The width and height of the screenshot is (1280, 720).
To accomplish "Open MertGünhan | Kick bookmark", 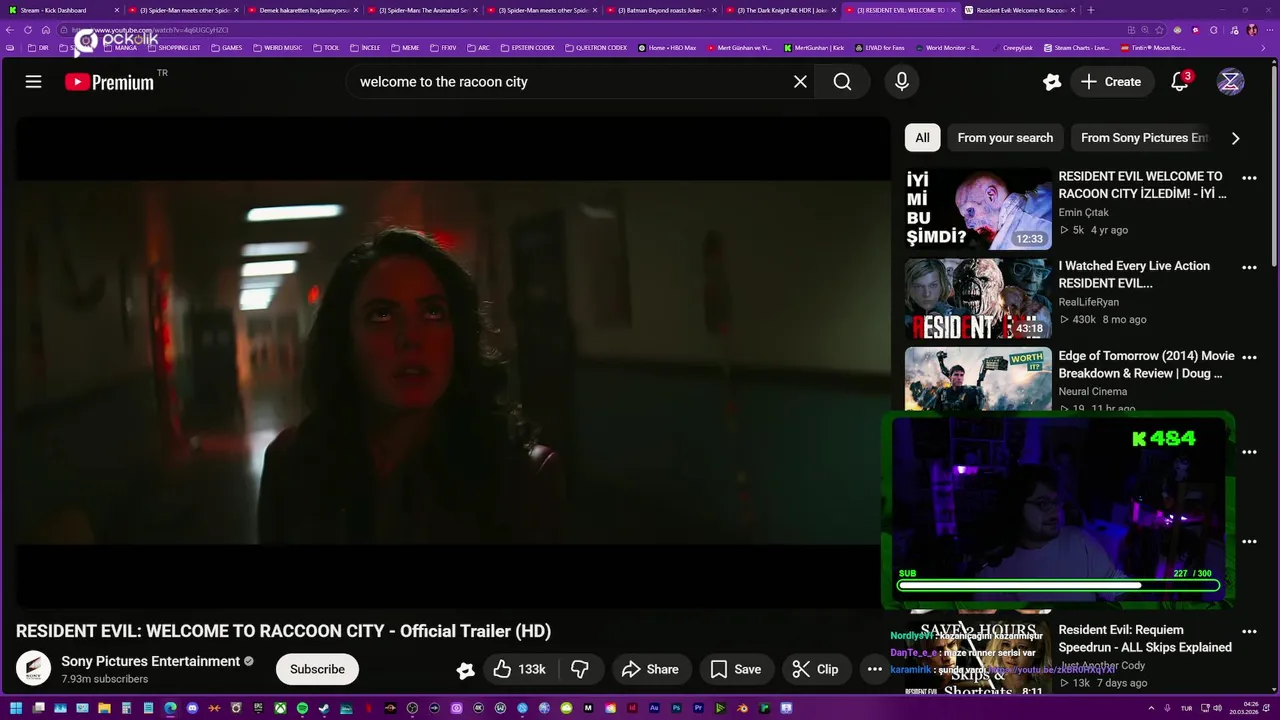I will [815, 47].
